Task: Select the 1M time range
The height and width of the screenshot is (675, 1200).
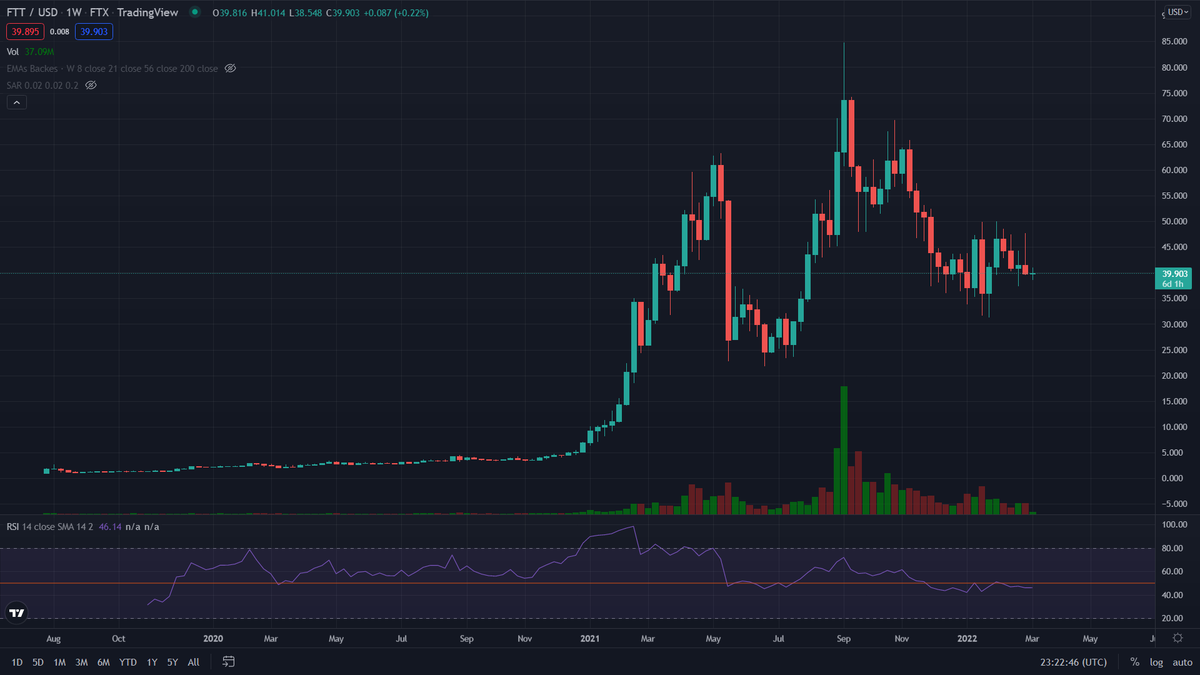Action: (60, 661)
